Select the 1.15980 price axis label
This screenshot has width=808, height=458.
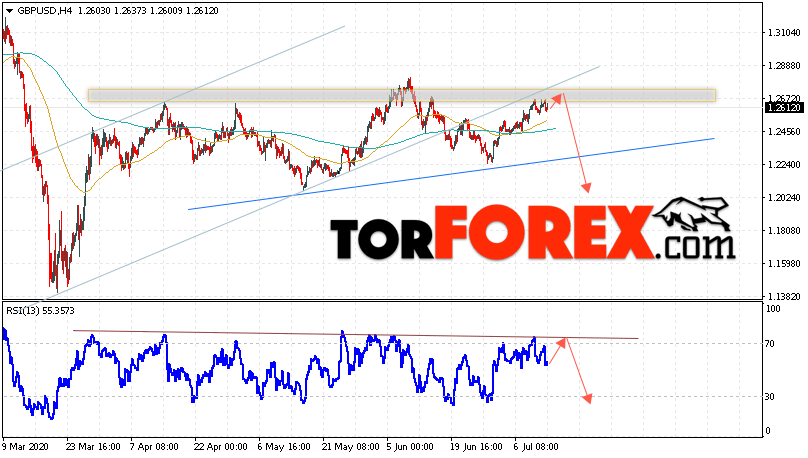tap(784, 264)
